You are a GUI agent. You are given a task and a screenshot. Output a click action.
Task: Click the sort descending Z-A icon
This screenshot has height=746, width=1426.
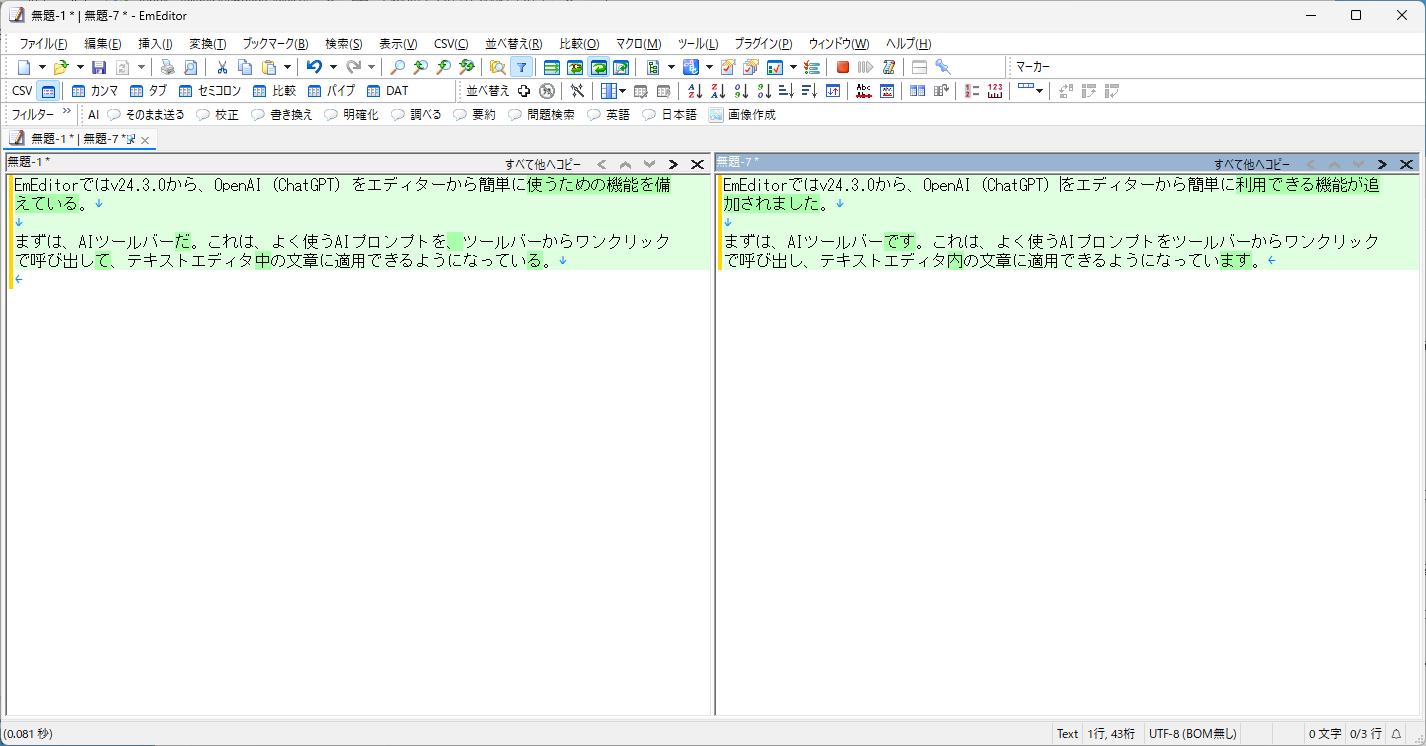click(718, 91)
